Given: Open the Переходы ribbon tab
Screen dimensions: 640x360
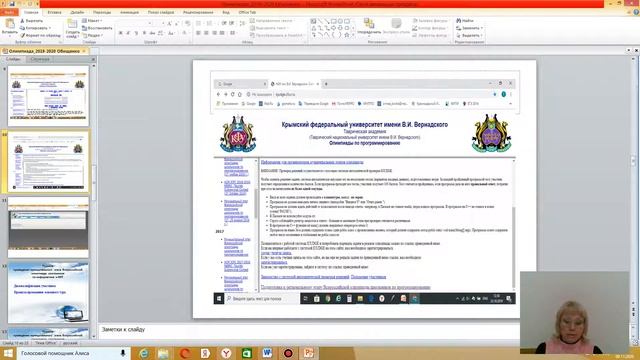Looking at the screenshot, I should pos(102,12).
